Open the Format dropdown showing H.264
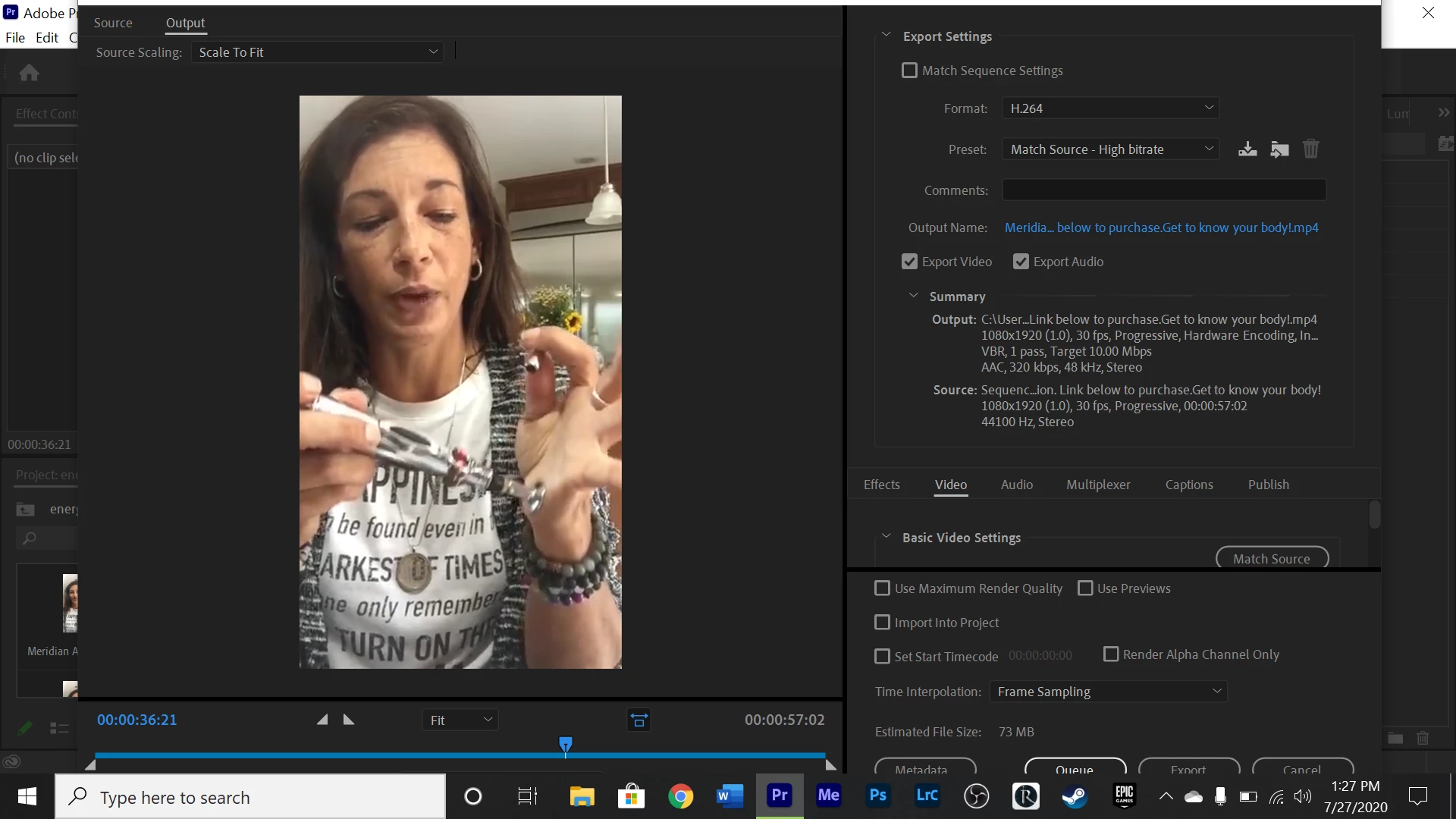 coord(1110,108)
